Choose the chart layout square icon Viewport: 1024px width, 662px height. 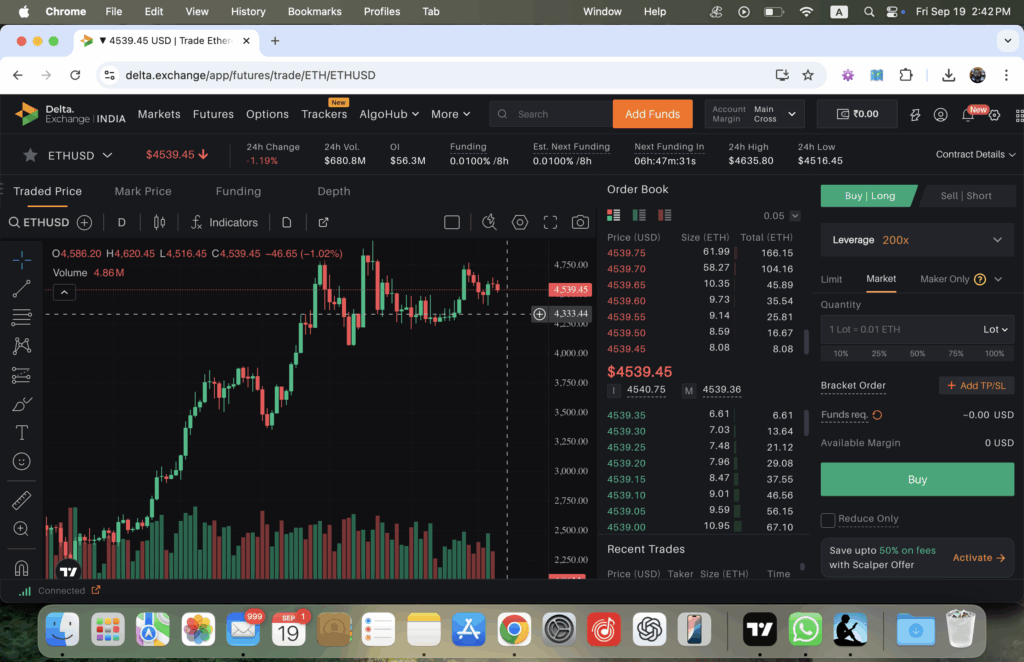pyautogui.click(x=452, y=223)
